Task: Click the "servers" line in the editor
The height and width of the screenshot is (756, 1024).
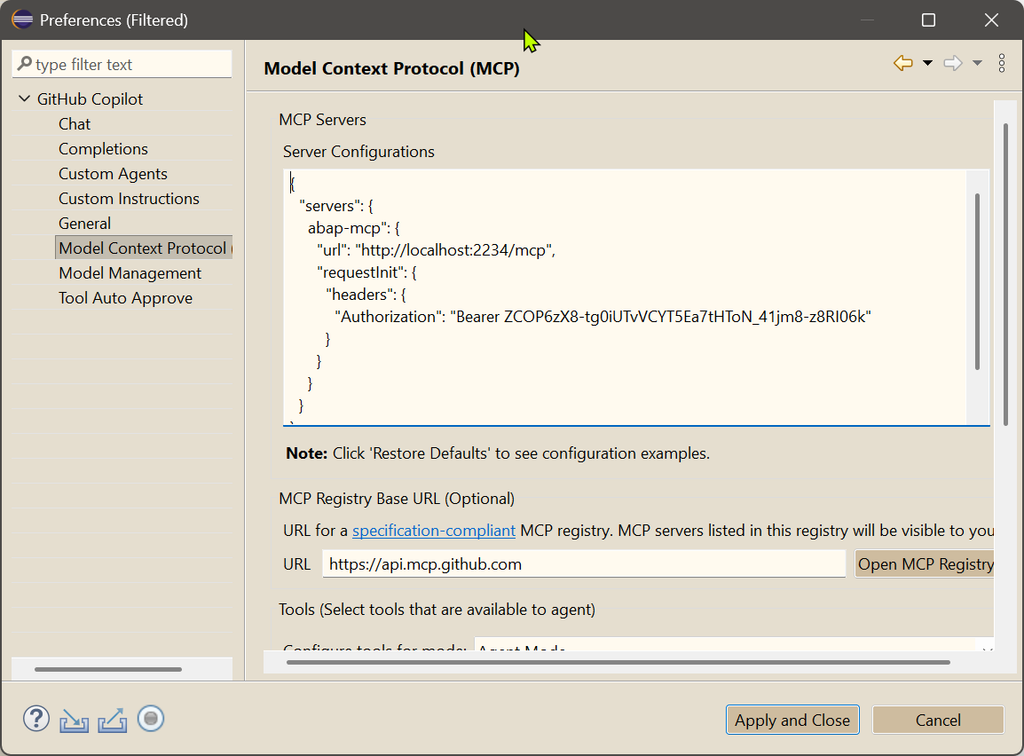Action: click(x=336, y=206)
